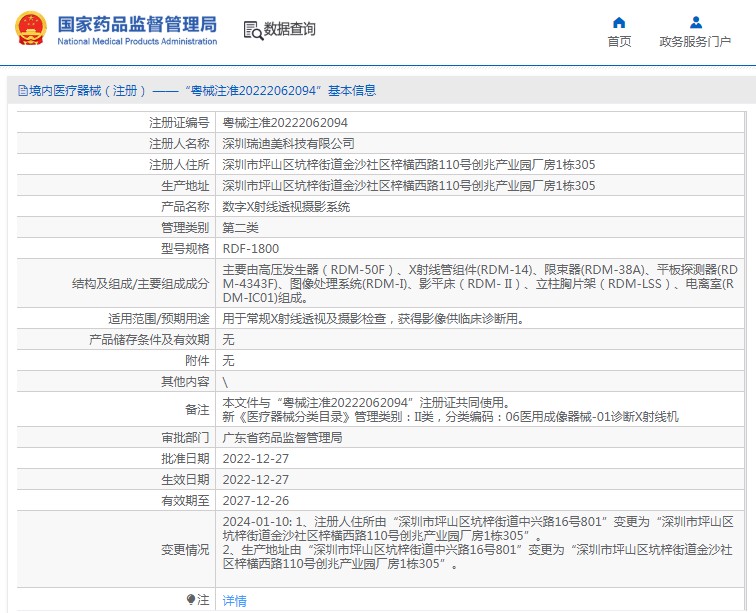
Task: Click the National Medical Products Administration subtitle
Action: tap(137, 41)
